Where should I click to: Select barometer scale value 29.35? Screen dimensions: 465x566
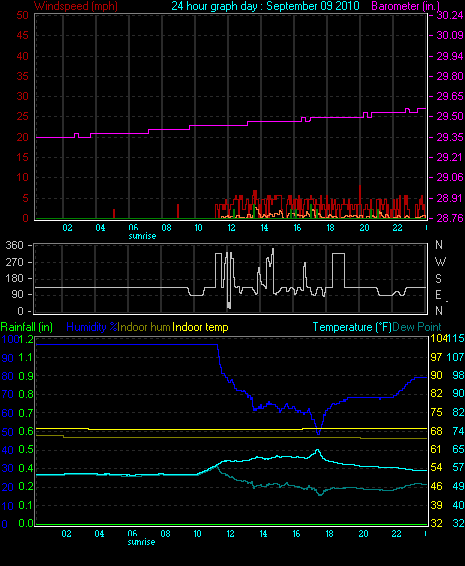(449, 137)
